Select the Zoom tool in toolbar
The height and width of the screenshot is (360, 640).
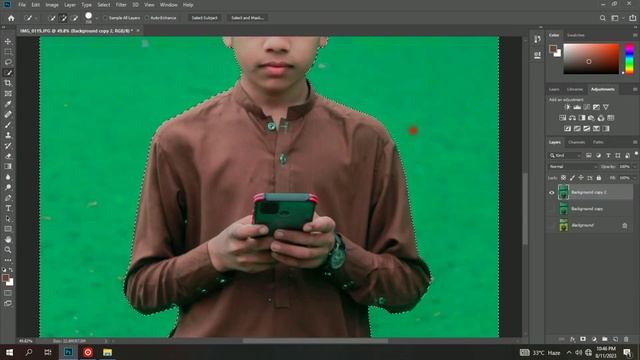8,249
